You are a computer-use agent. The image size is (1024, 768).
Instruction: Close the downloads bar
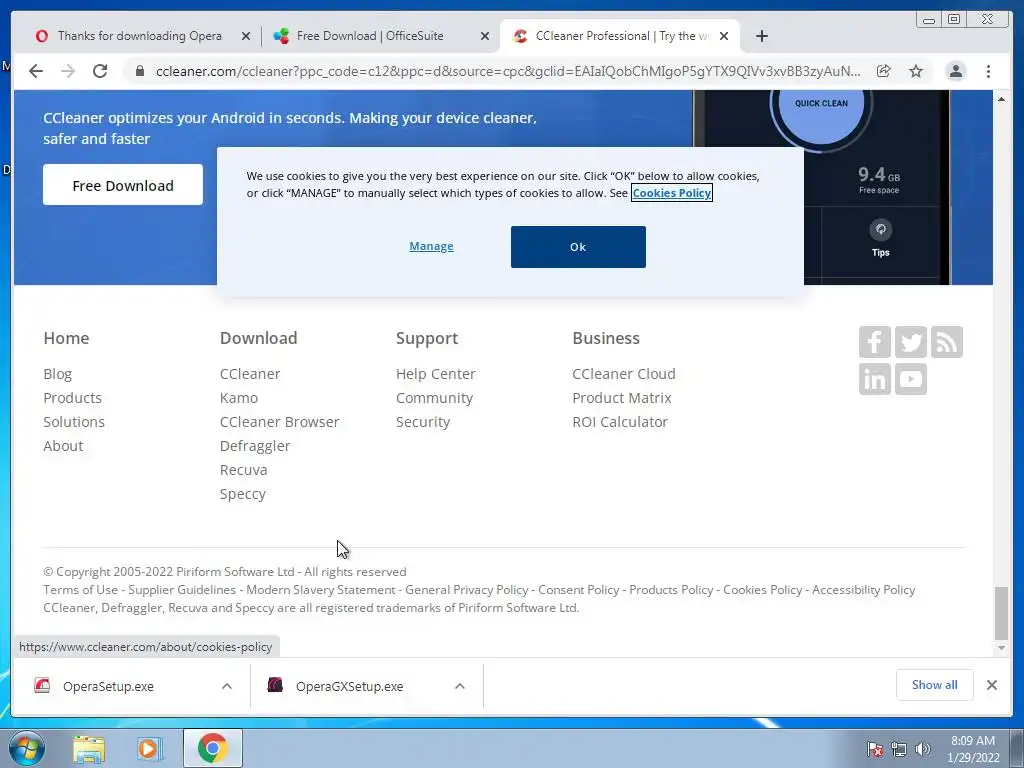[x=991, y=685]
